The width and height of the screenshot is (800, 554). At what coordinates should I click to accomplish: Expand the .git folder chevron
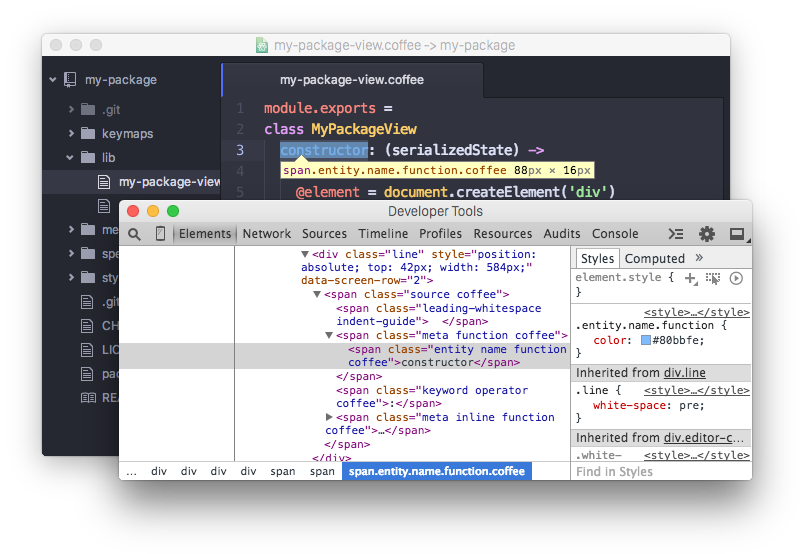click(x=71, y=109)
